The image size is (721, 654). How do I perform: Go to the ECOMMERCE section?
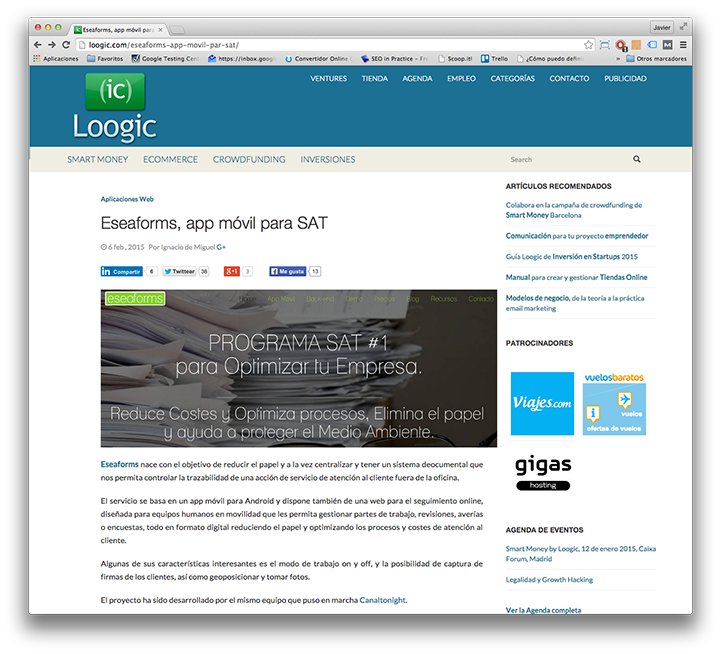[170, 160]
